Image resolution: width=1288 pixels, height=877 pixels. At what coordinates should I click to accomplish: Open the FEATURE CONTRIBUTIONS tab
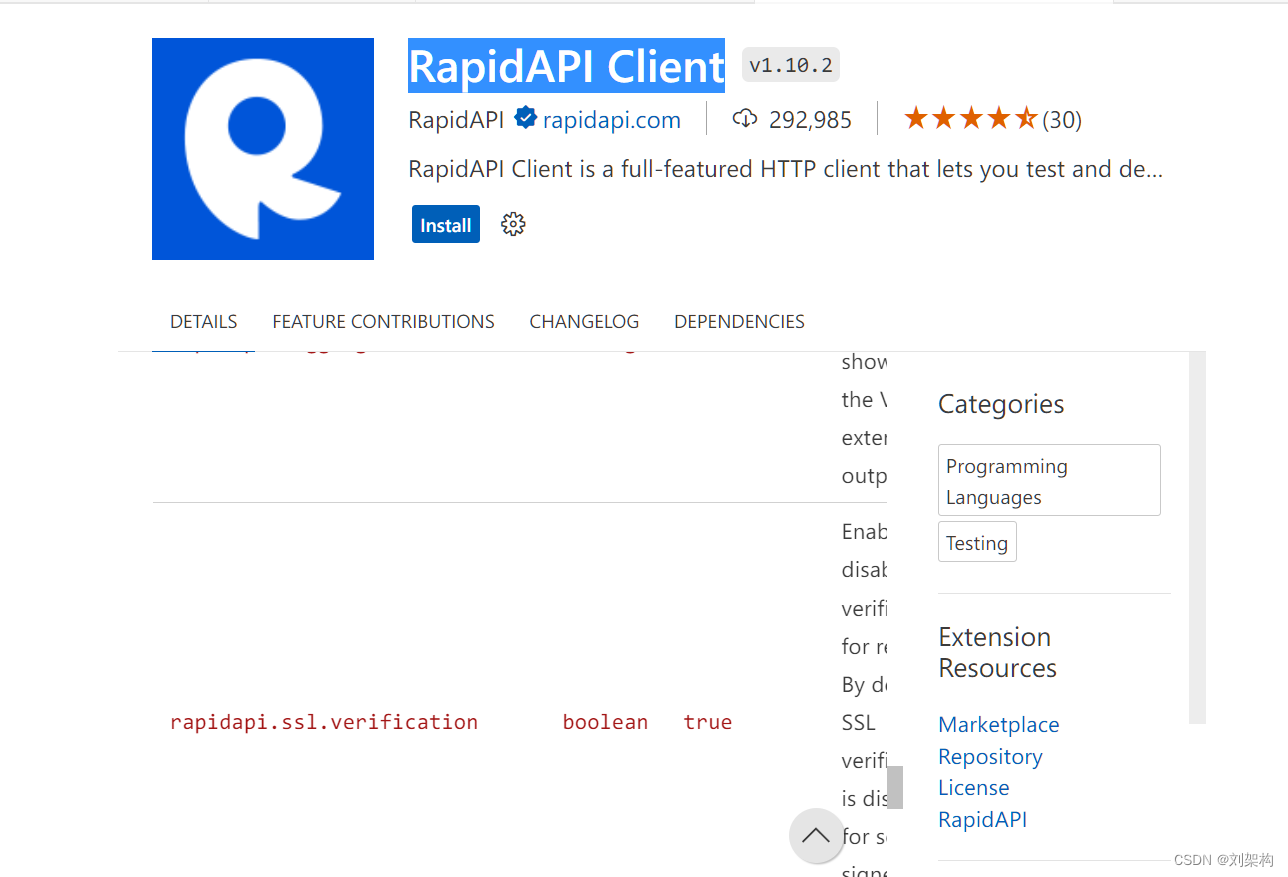pos(383,321)
